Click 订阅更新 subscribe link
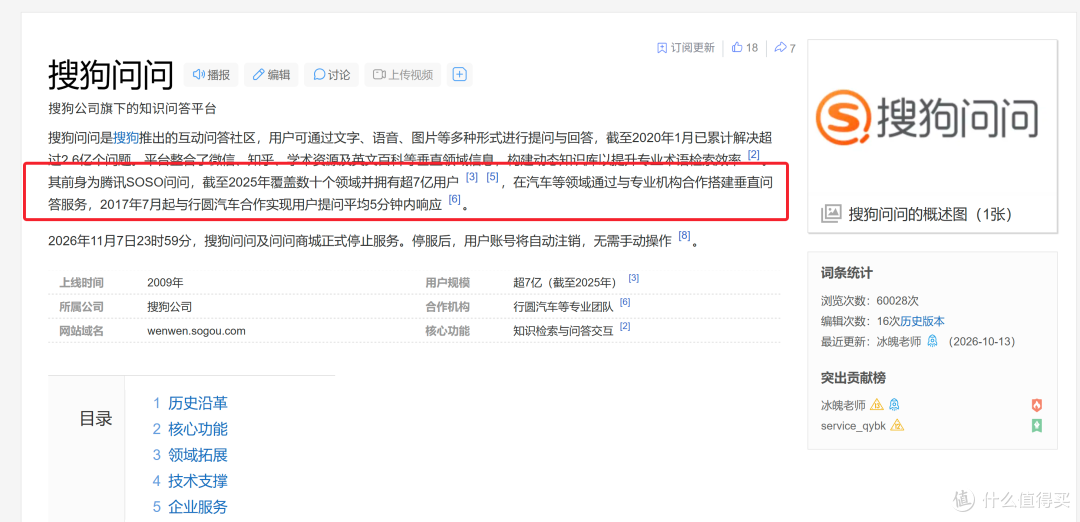The width and height of the screenshot is (1080, 522). click(x=685, y=48)
